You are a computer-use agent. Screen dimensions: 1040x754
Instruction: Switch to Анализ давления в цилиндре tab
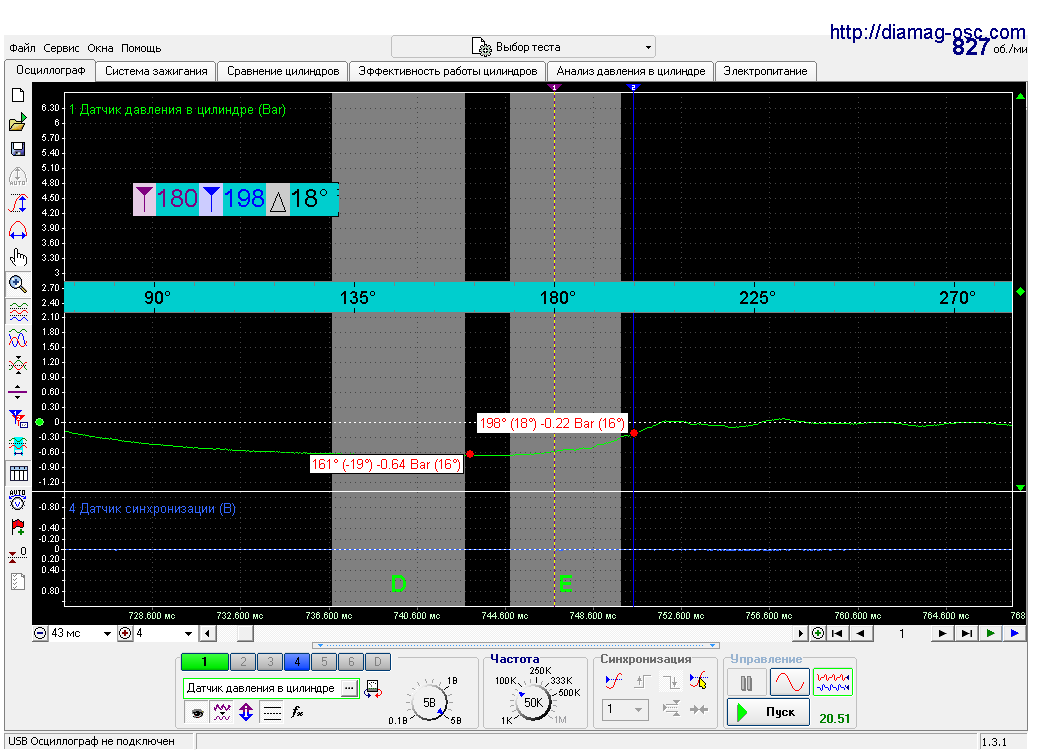coord(631,71)
